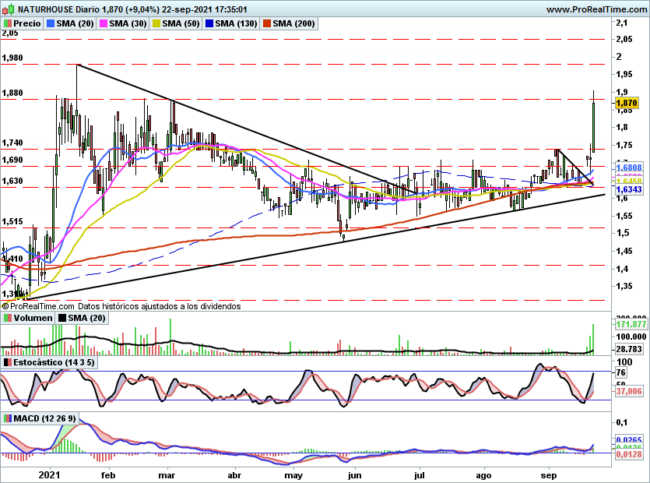Click the Volumen panel label
The image size is (650, 483).
coord(33,318)
